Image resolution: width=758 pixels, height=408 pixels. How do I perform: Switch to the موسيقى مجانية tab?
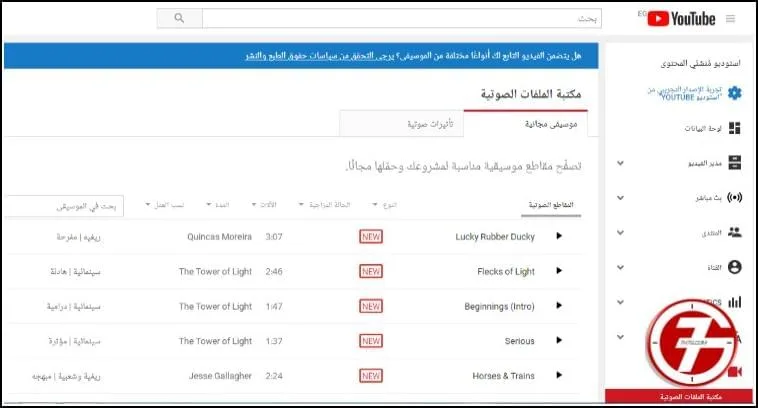[526, 124]
